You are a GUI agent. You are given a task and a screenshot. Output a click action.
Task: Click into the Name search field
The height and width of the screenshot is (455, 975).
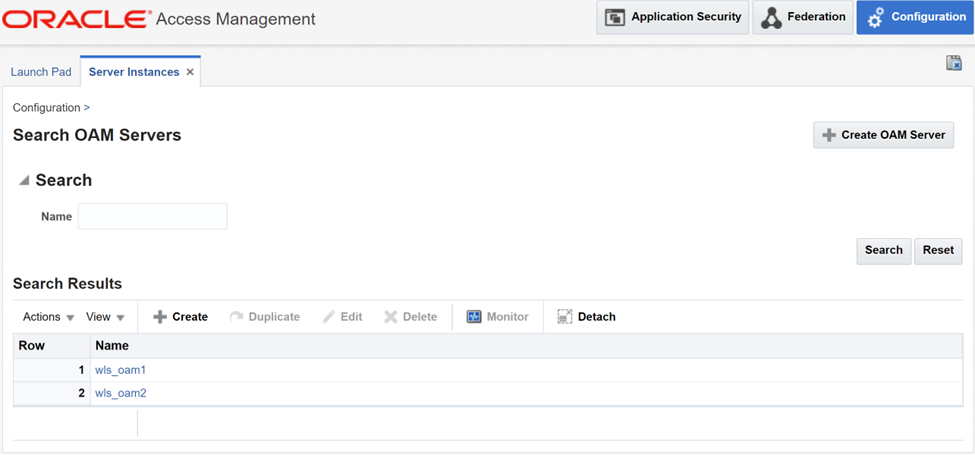pyautogui.click(x=152, y=216)
